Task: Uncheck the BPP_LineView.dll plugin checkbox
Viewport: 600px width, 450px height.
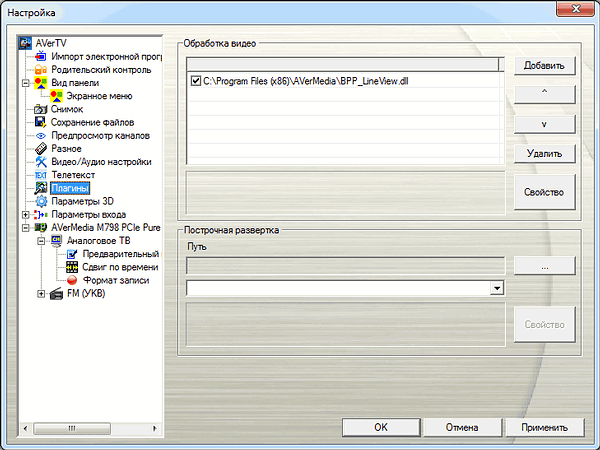Action: pos(196,81)
